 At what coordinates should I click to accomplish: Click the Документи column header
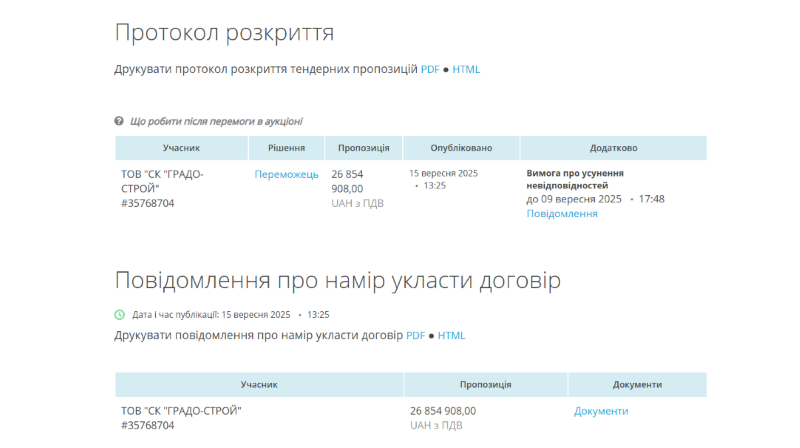pos(637,384)
